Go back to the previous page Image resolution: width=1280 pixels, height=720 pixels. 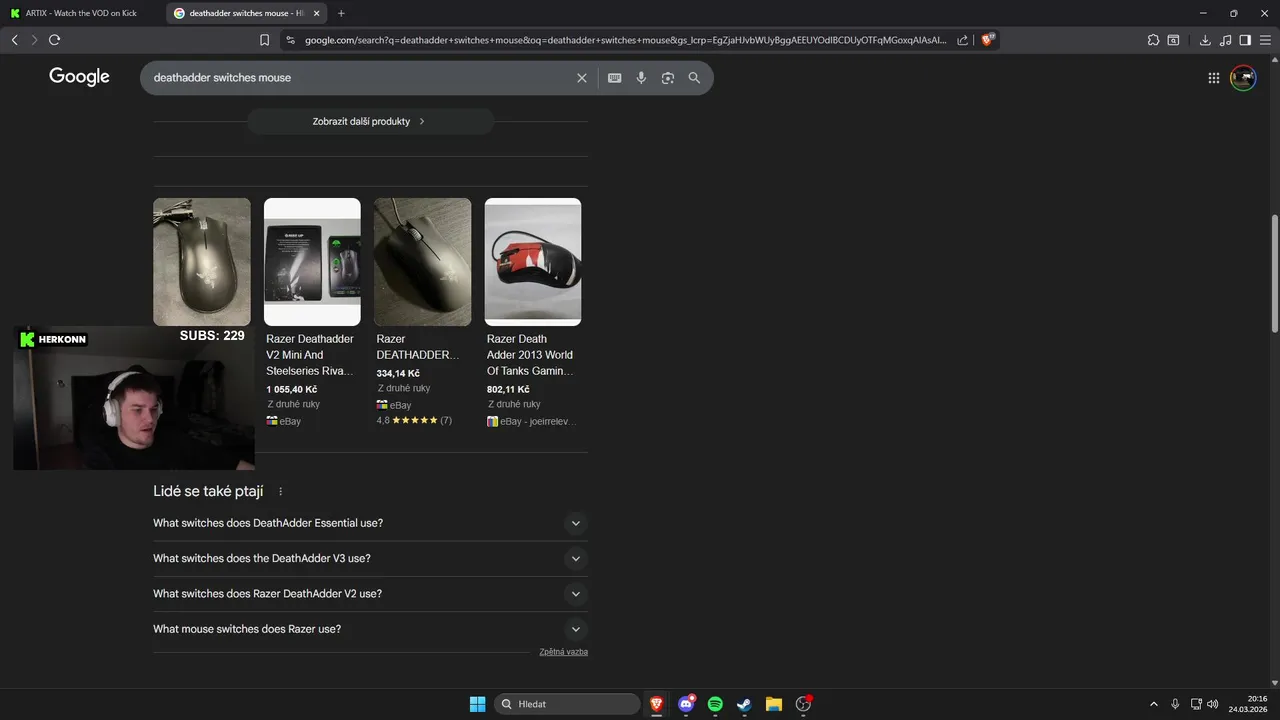[x=14, y=40]
